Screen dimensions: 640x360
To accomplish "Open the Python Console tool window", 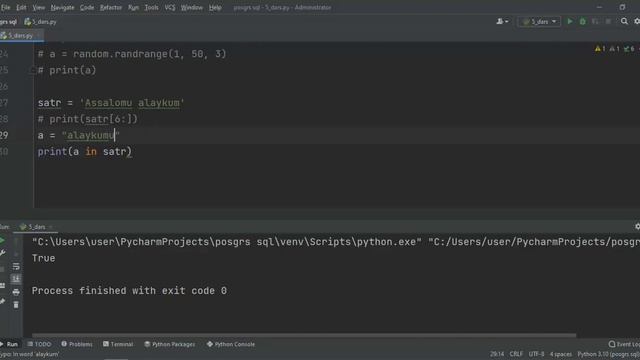I will click(x=231, y=344).
